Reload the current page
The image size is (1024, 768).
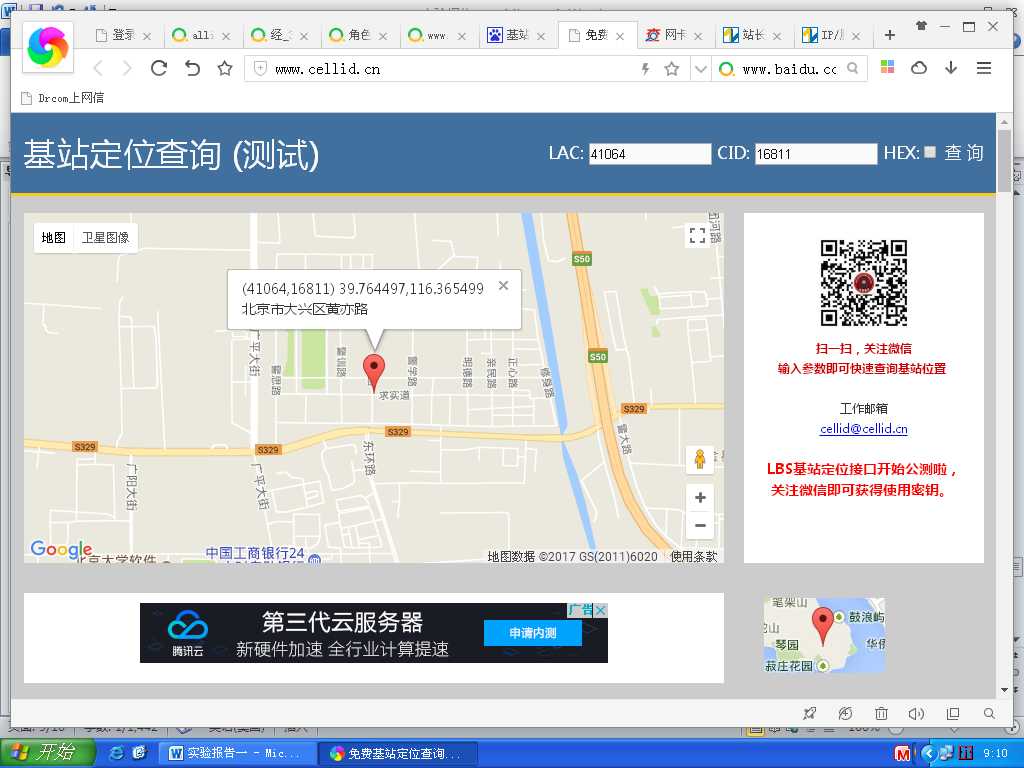coord(159,68)
